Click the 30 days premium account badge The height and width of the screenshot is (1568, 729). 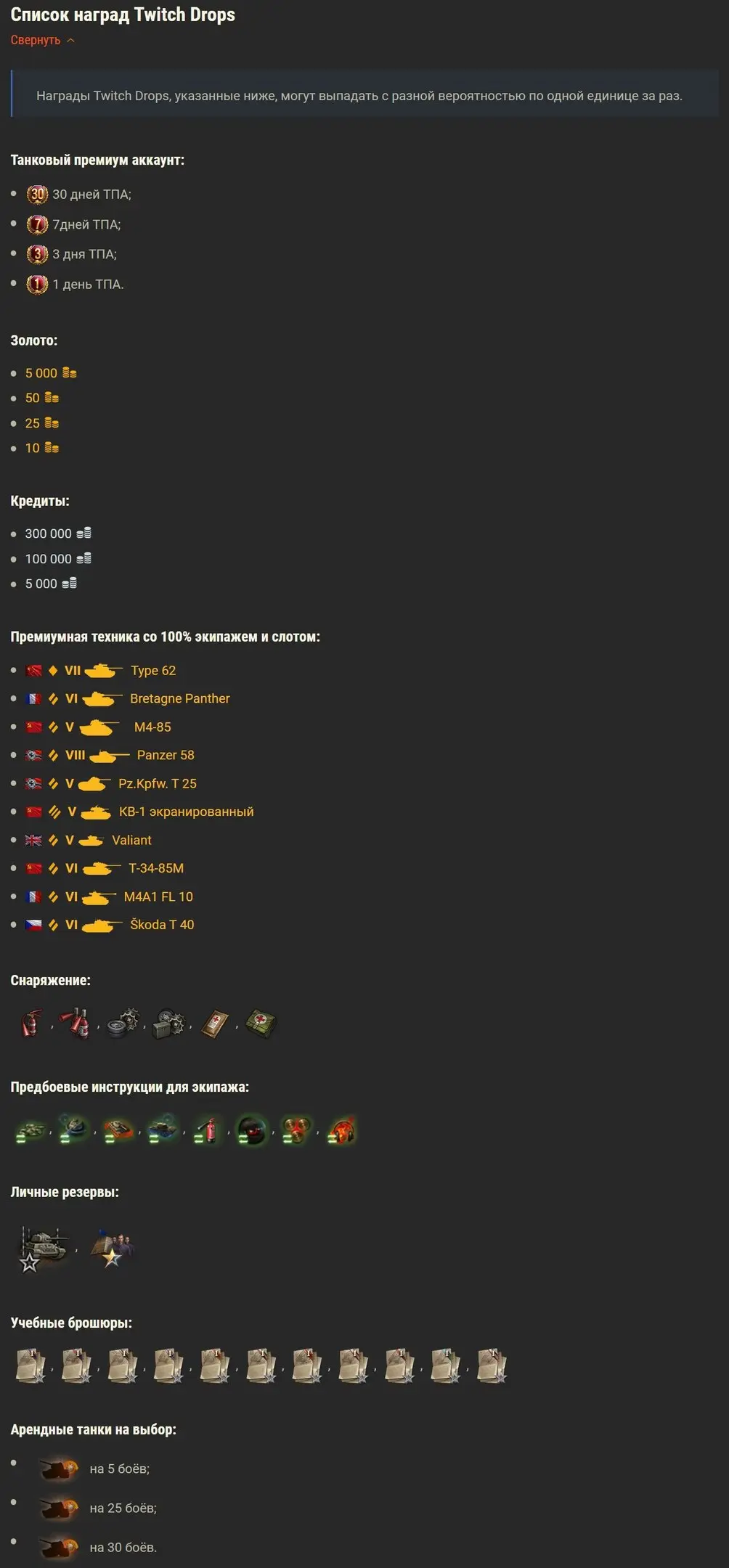[37, 194]
